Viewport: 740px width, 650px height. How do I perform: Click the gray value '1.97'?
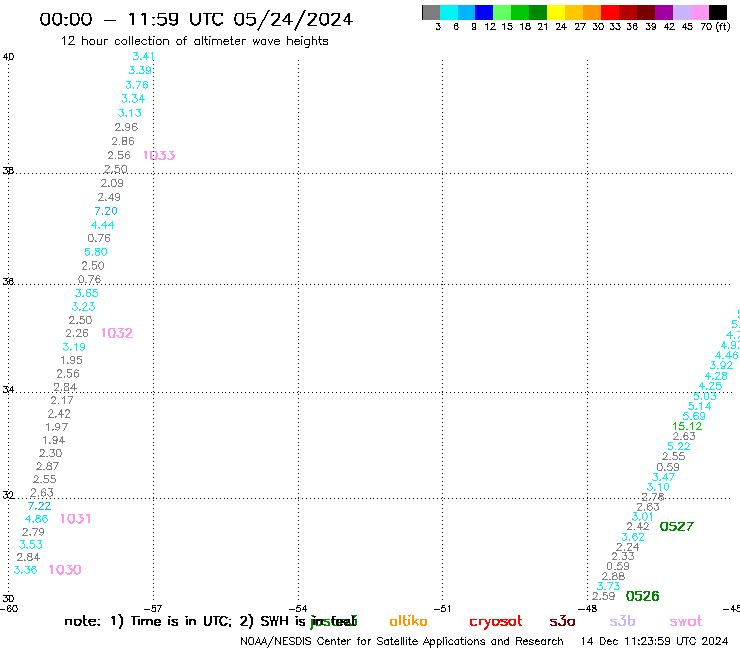click(x=57, y=427)
